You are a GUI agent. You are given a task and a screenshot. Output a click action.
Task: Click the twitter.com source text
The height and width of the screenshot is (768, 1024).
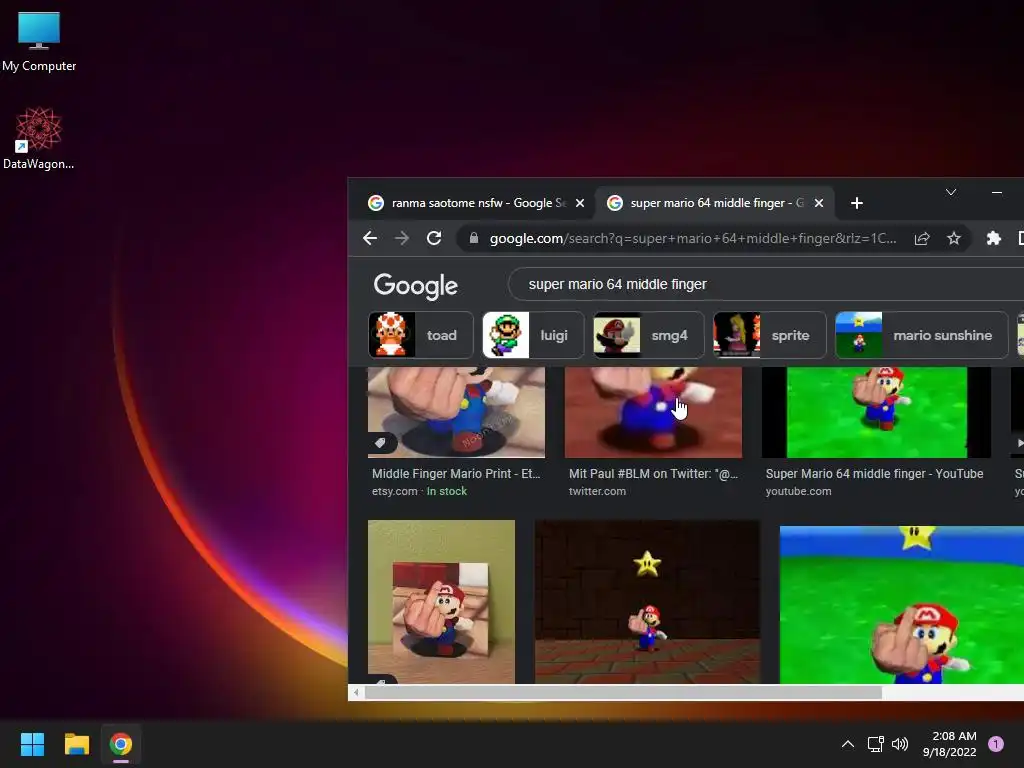(x=597, y=491)
